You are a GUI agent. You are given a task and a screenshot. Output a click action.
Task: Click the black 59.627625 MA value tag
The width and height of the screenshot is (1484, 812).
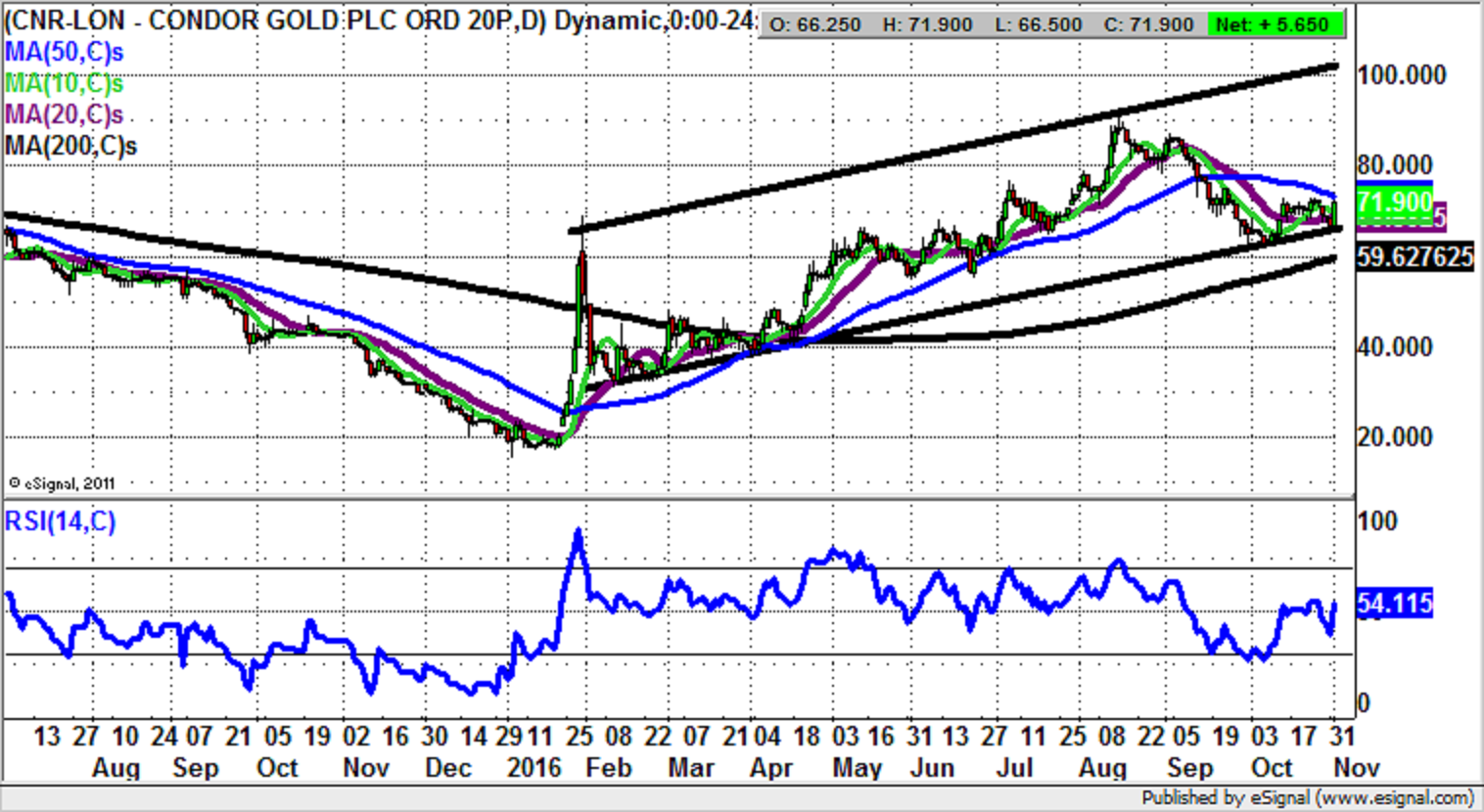pos(1414,257)
